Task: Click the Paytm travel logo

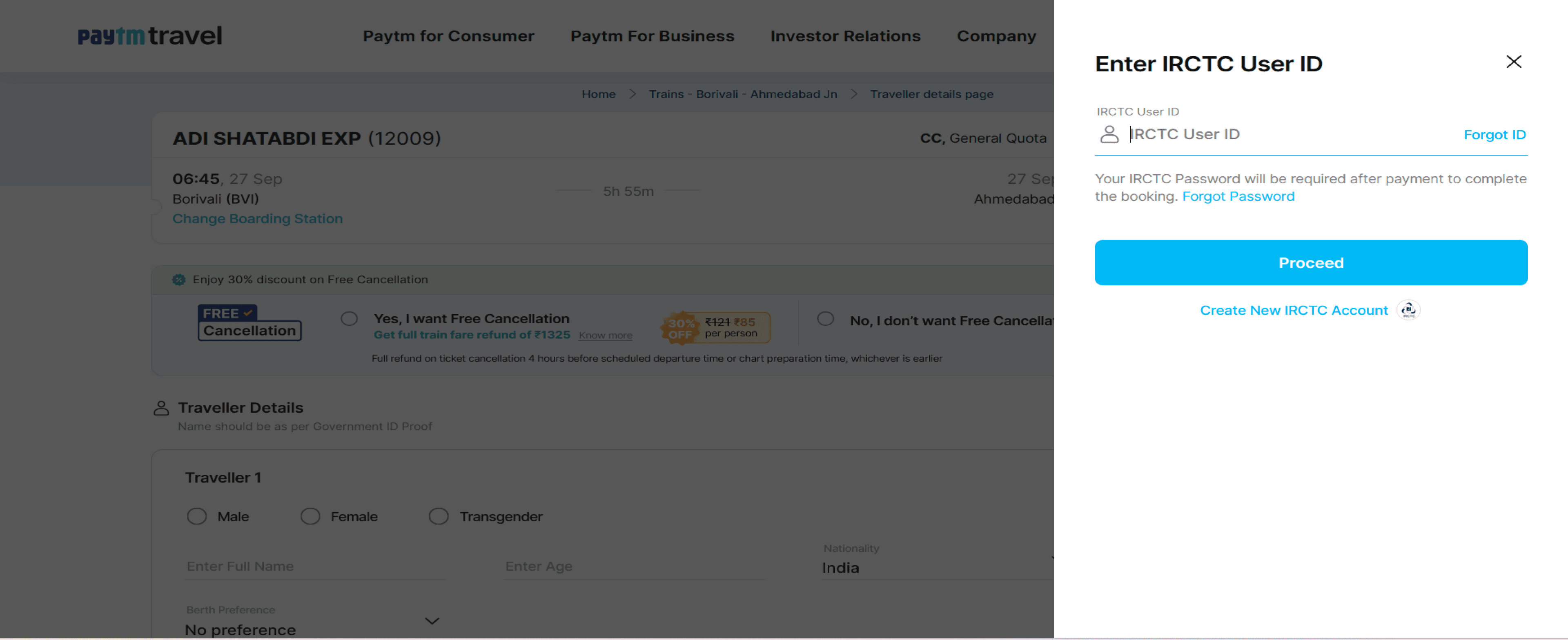Action: coord(150,36)
